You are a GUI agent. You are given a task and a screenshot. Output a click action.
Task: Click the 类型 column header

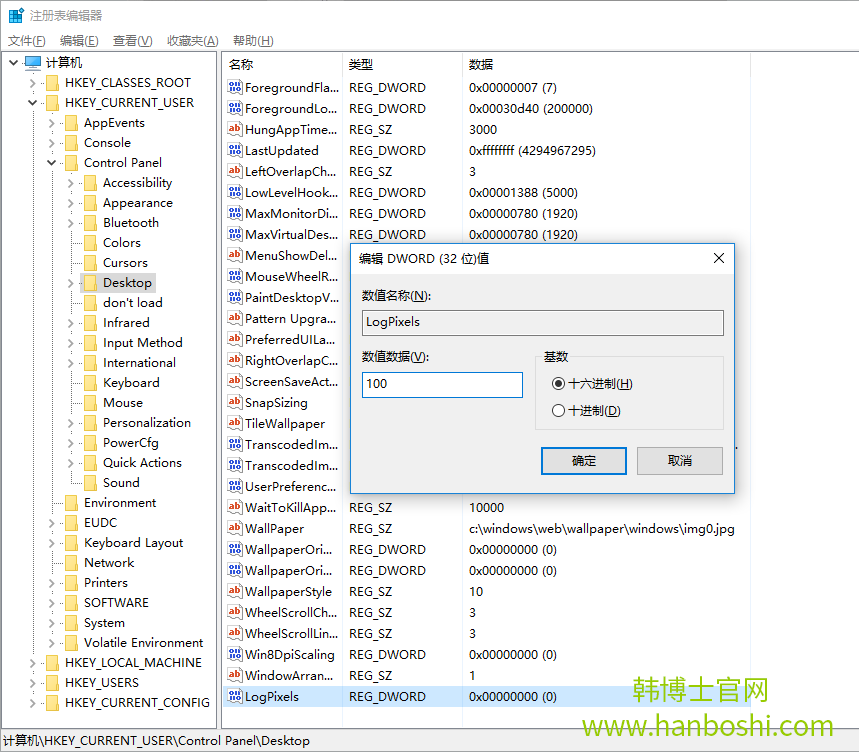(360, 63)
